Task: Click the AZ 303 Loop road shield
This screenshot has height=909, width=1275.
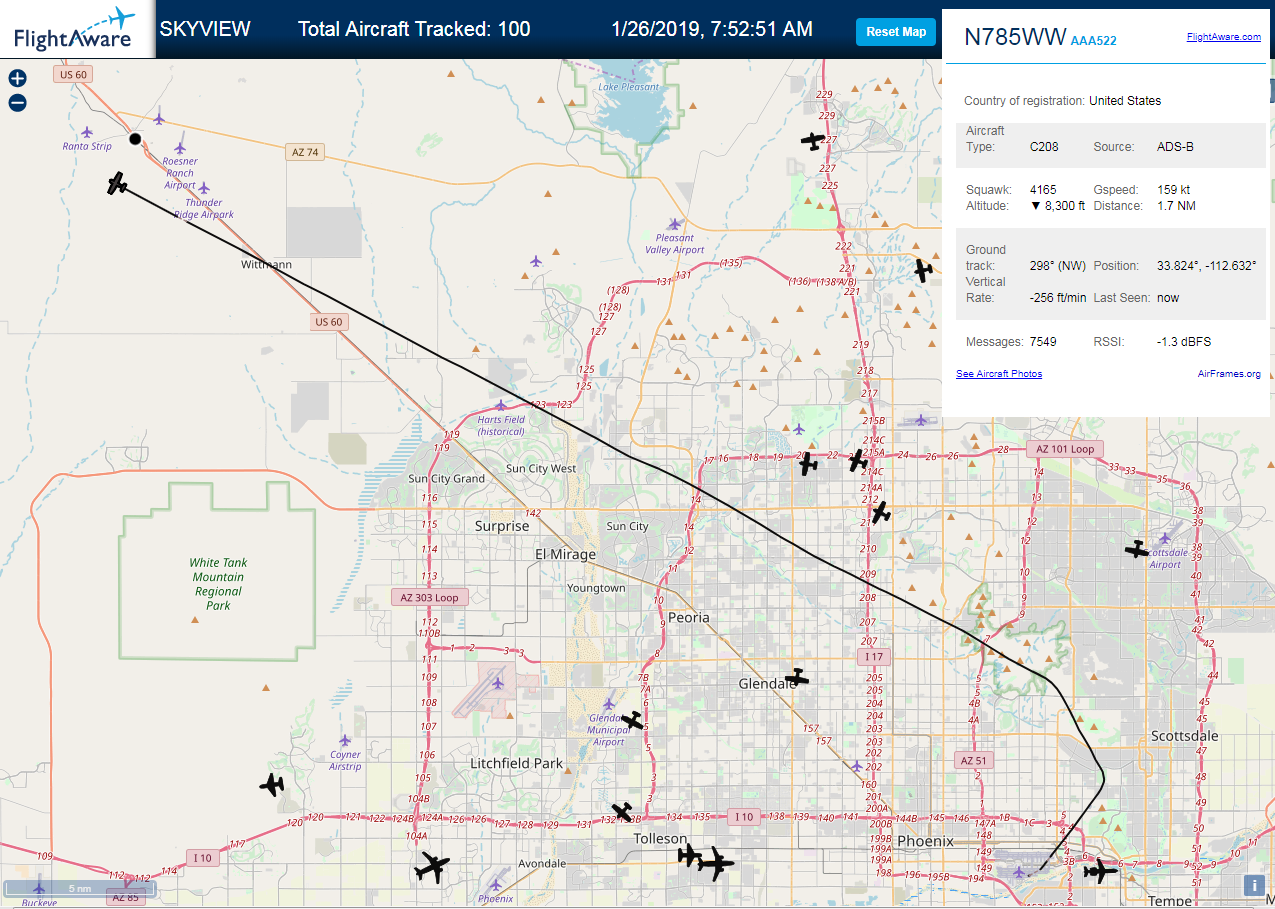Action: point(428,597)
